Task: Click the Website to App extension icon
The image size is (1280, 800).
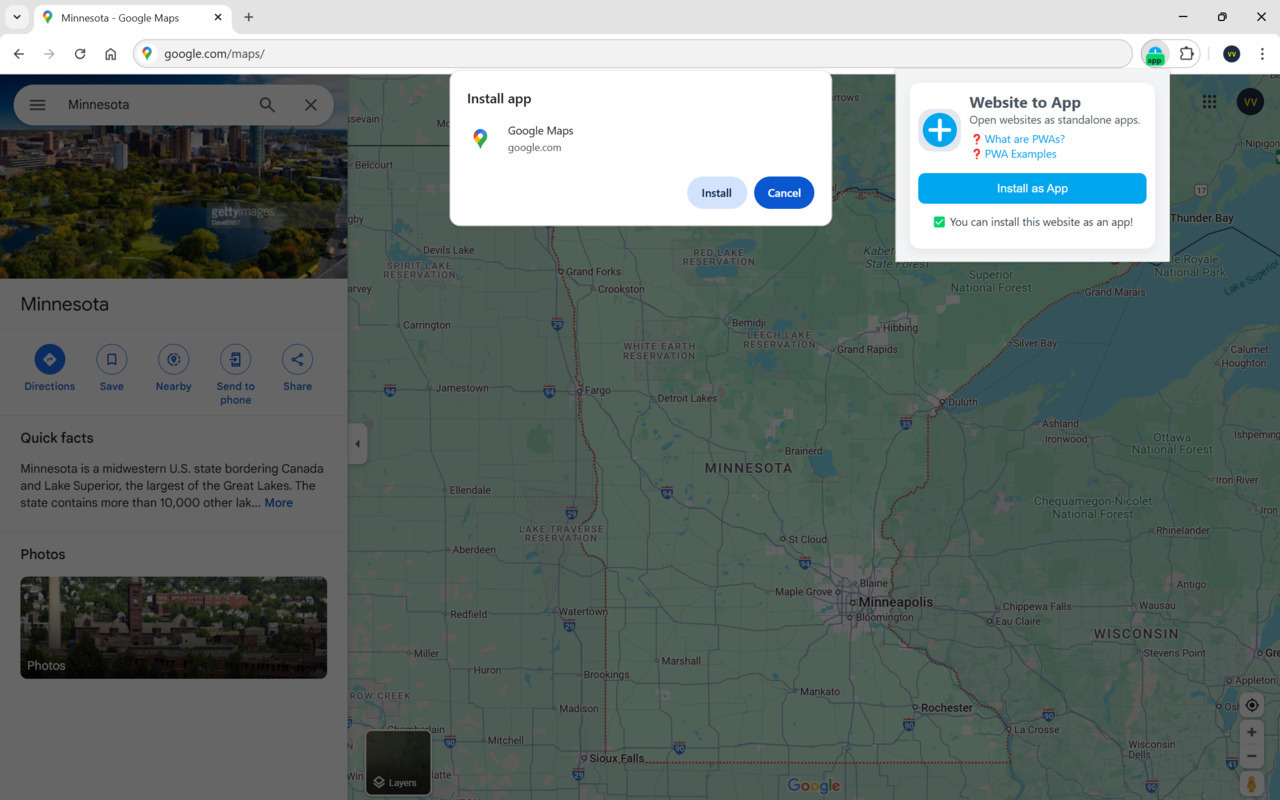Action: pyautogui.click(x=1155, y=54)
